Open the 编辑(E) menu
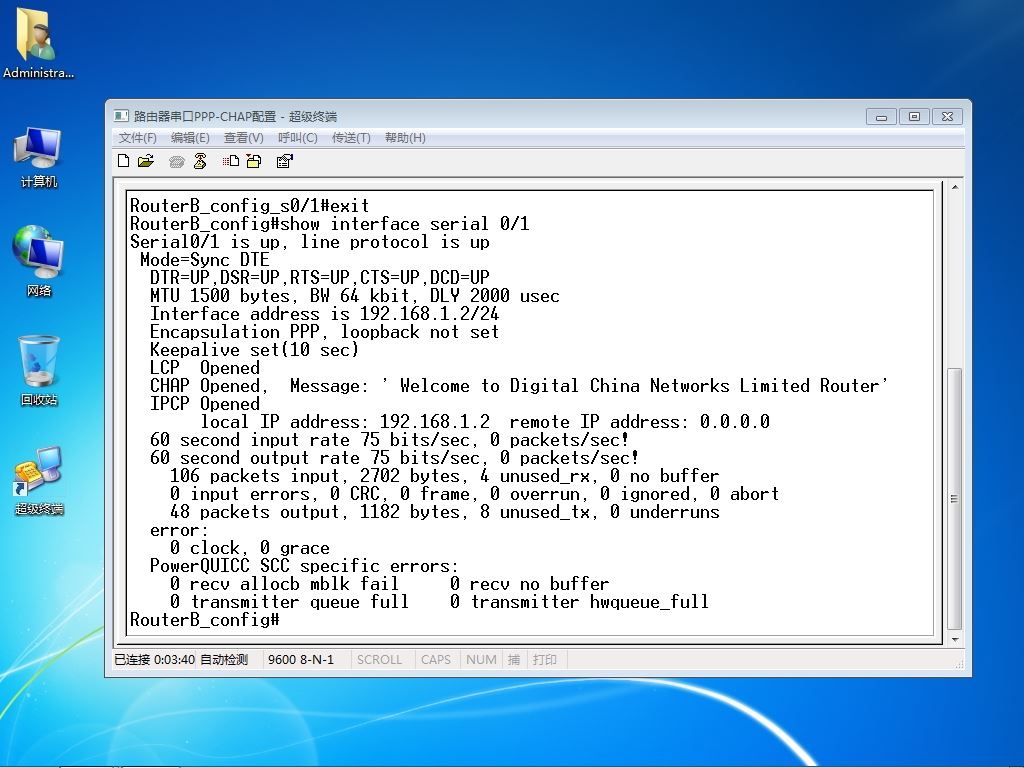Viewport: 1024px width, 768px height. (190, 138)
